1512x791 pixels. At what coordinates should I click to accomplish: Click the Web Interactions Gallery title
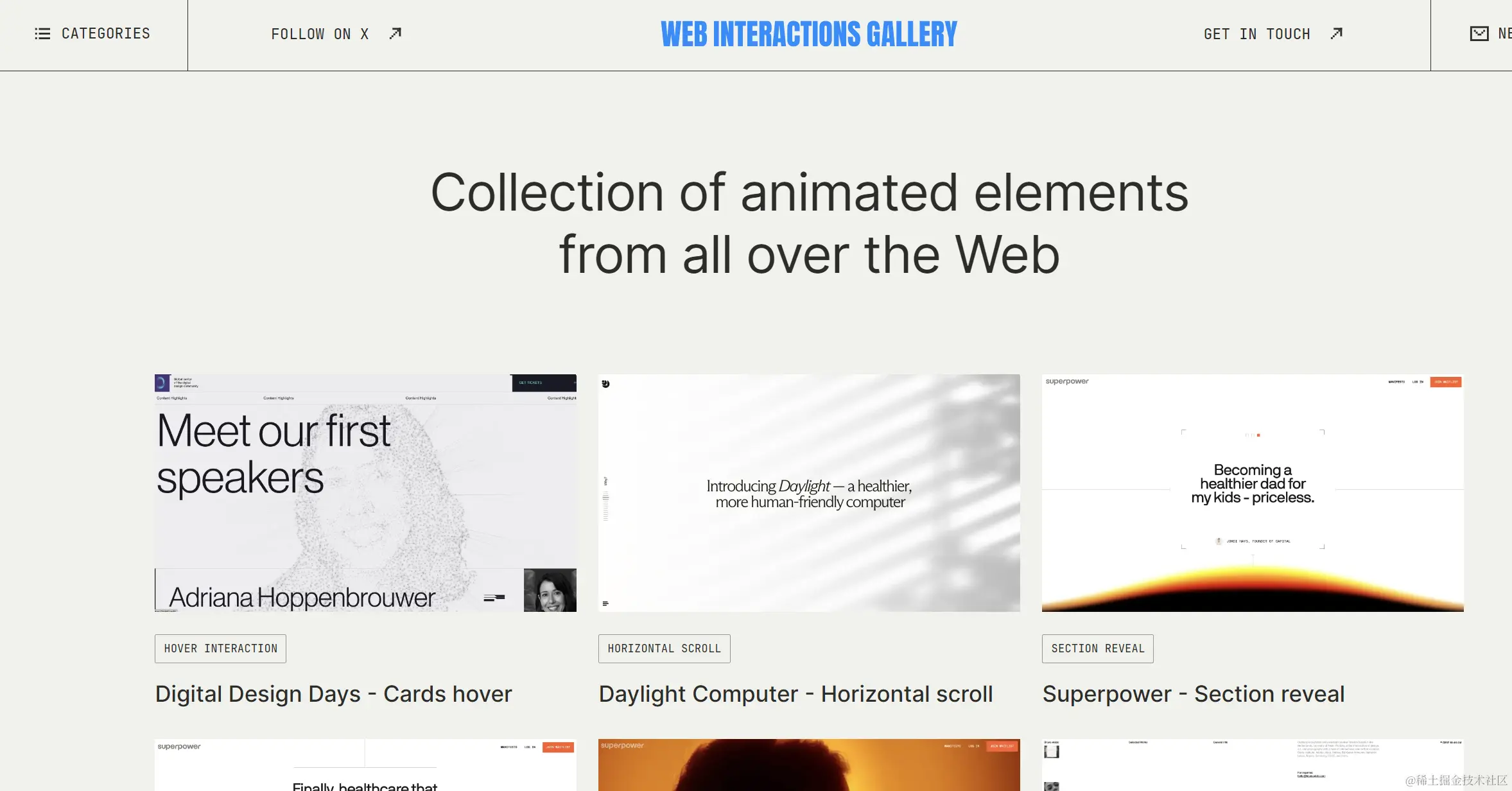click(x=808, y=34)
